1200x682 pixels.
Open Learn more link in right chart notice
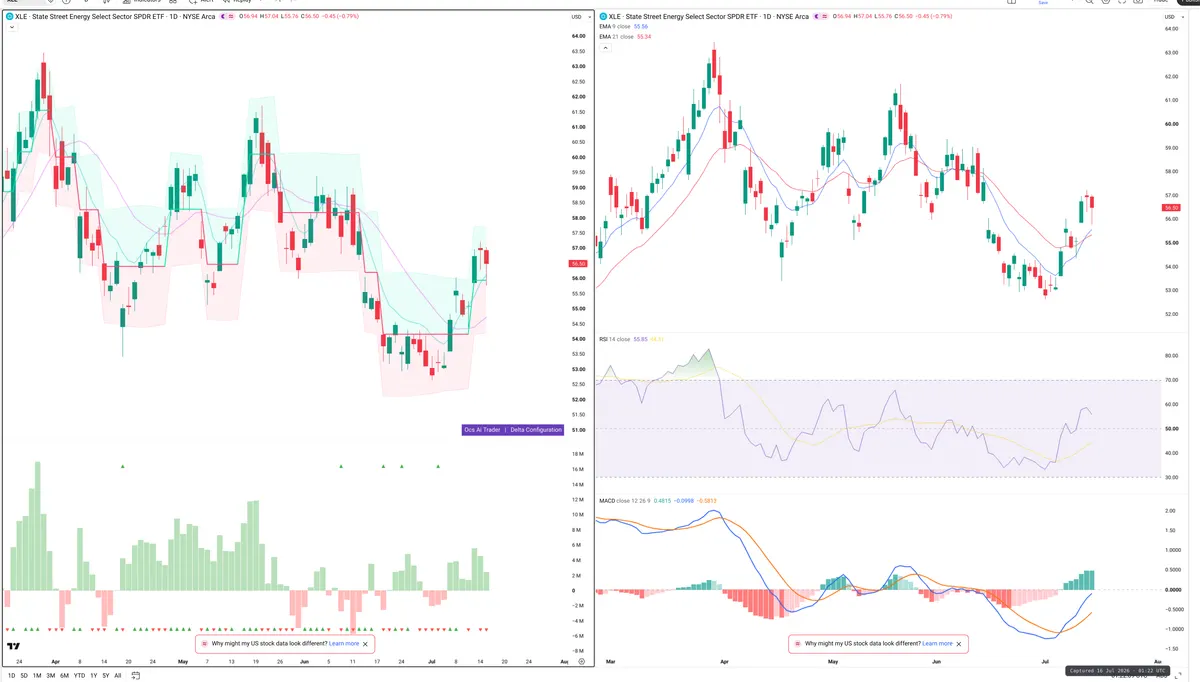(938, 644)
